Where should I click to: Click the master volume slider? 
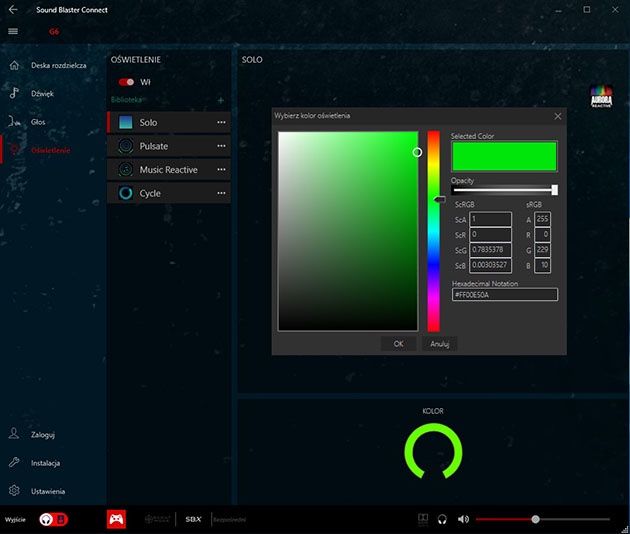coord(543,520)
